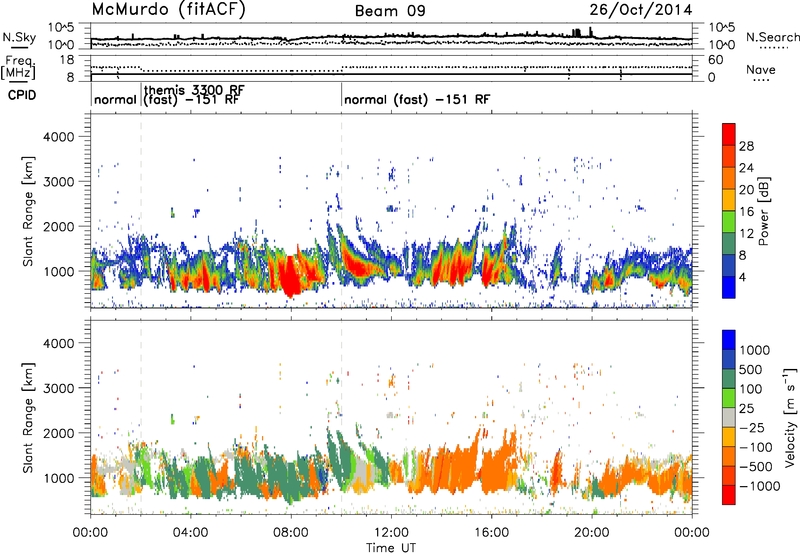
Task: Click the 'normal (fast) -151 RF' CPID entry
Action: pyautogui.click(x=417, y=99)
